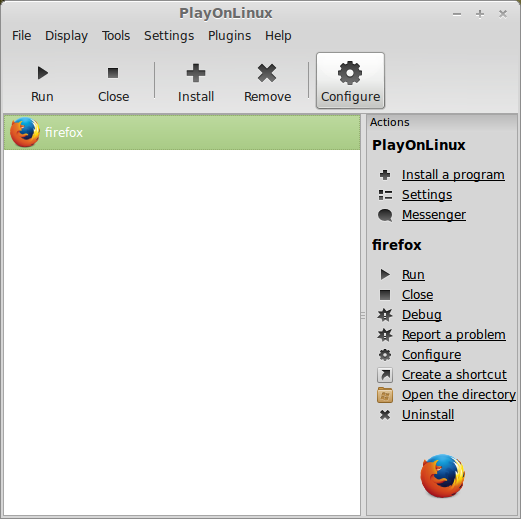This screenshot has width=521, height=519.
Task: Click the Firefox icon in list row
Action: [25, 132]
